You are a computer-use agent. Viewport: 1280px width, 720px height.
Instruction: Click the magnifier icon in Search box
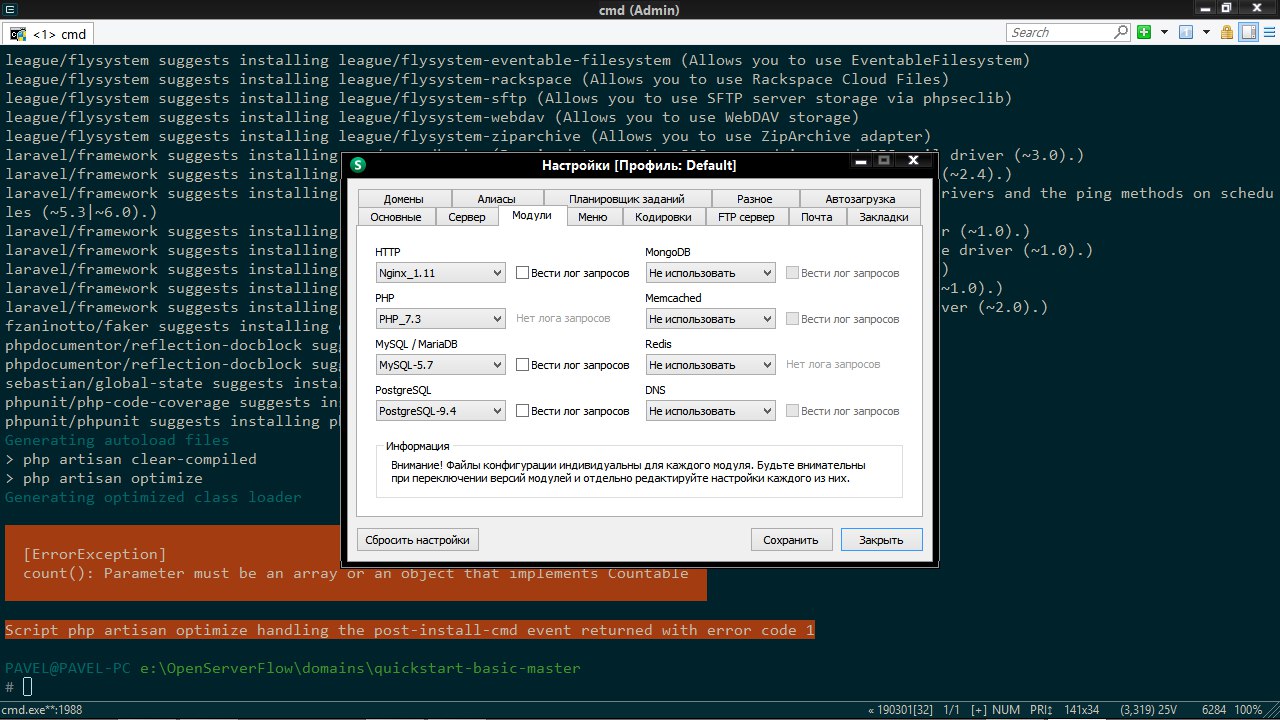pos(1121,33)
